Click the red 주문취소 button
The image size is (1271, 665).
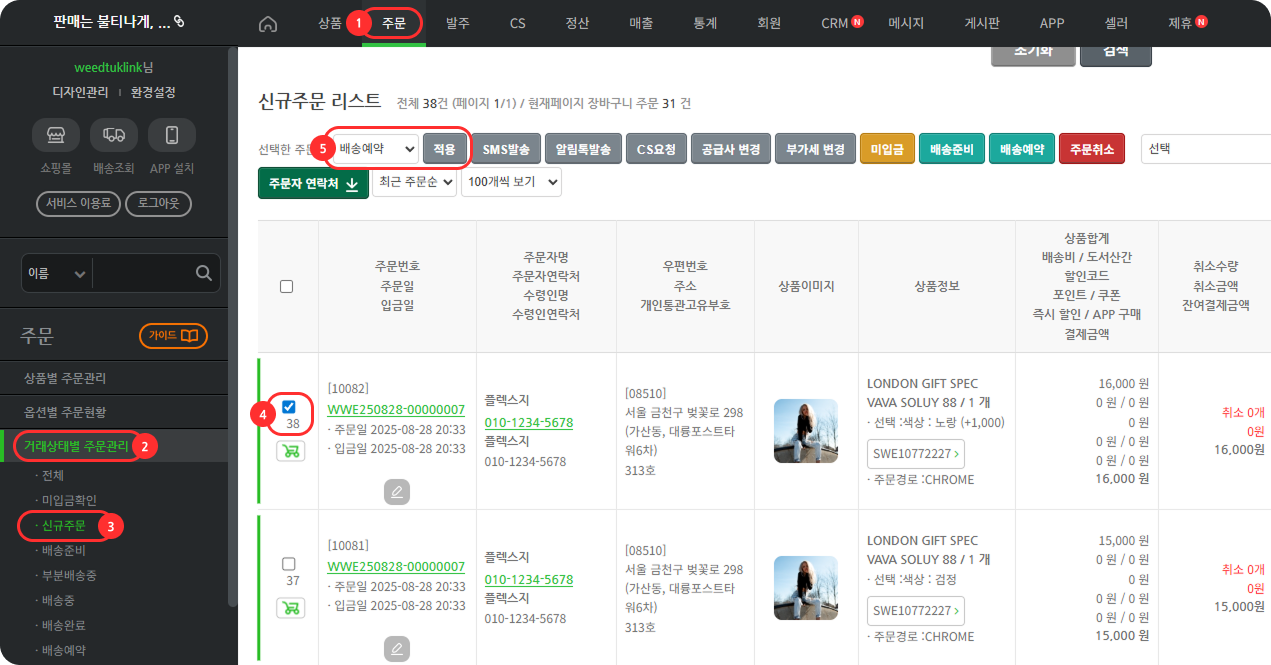coord(1092,149)
